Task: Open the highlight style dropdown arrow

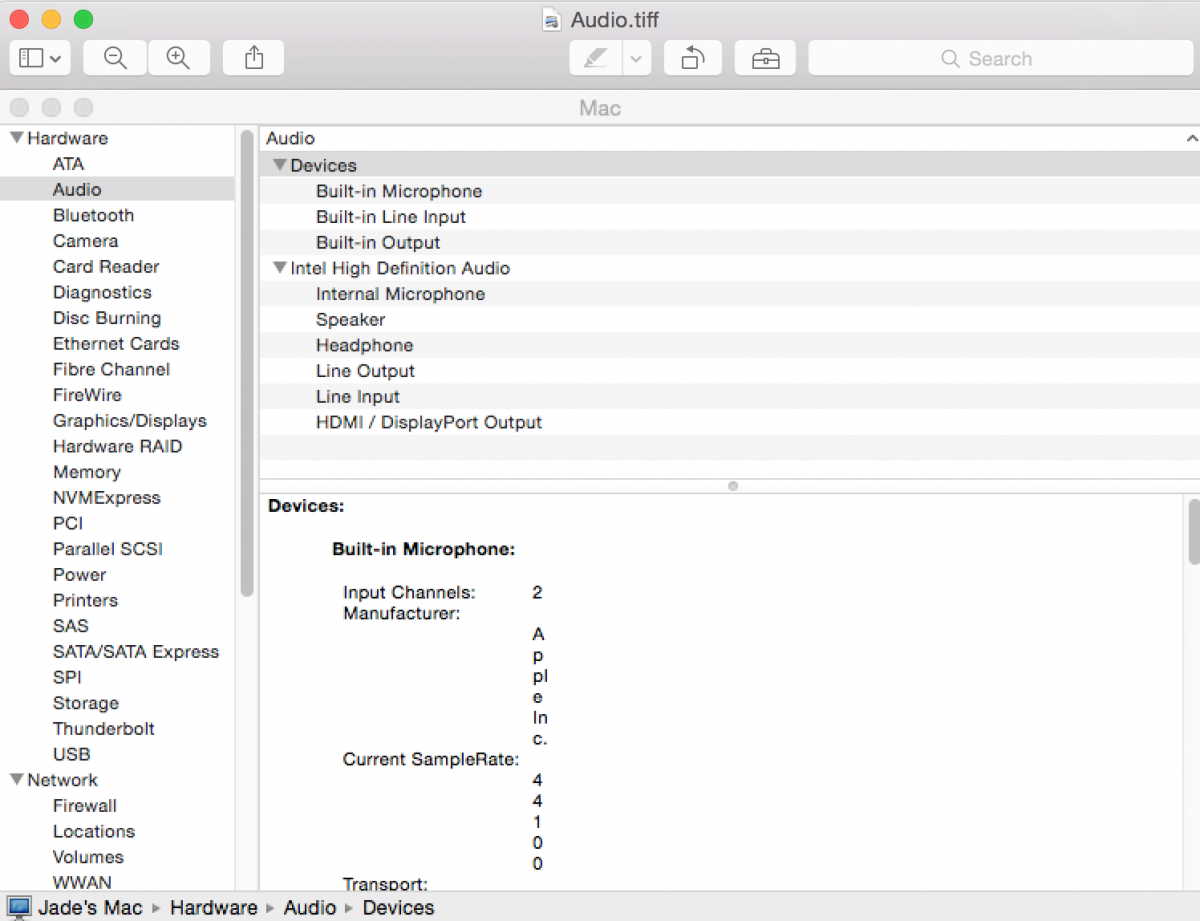Action: coord(637,58)
